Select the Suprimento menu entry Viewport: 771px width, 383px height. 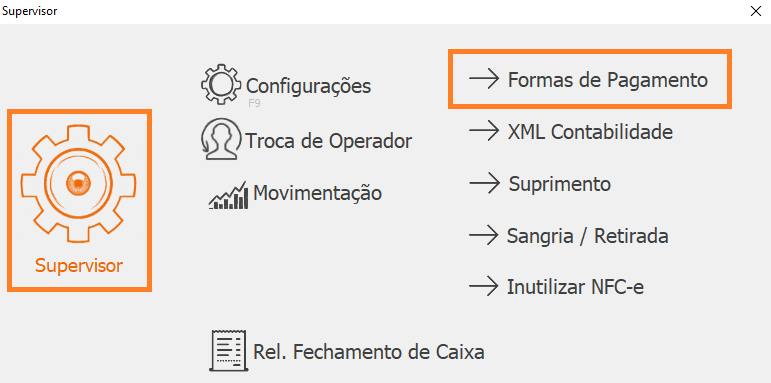coord(560,184)
